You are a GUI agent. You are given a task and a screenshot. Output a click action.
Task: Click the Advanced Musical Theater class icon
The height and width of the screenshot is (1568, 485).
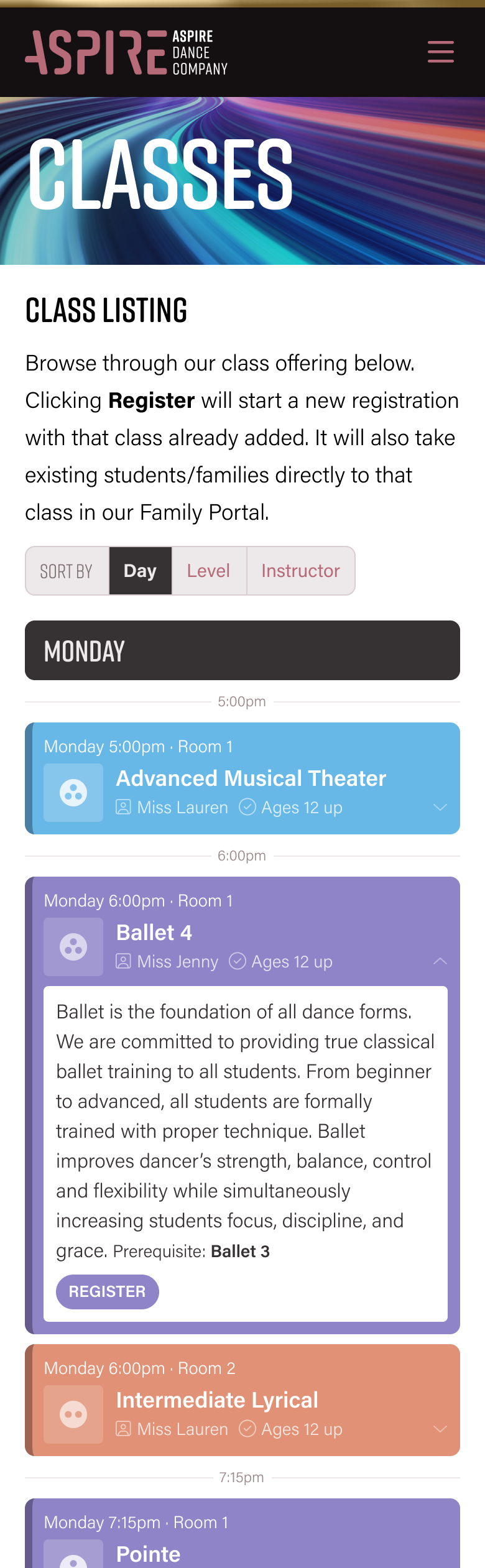(73, 793)
